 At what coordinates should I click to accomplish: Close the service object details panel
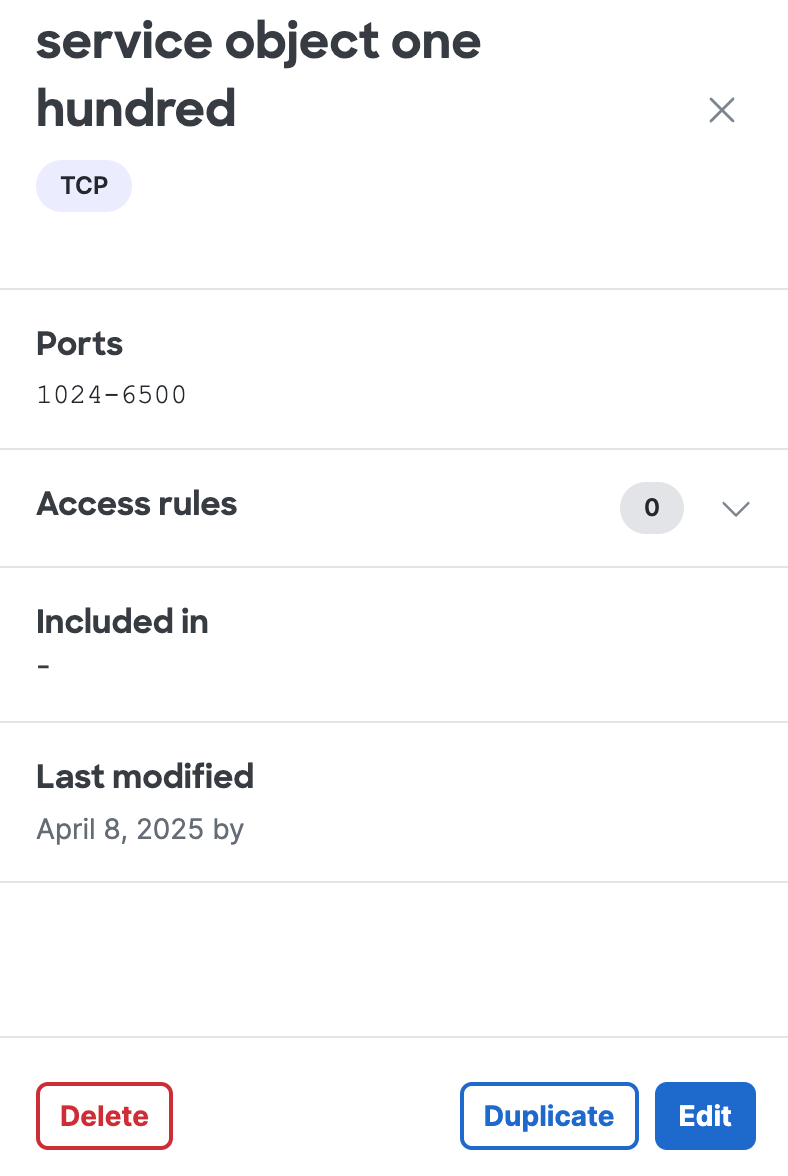tap(721, 110)
